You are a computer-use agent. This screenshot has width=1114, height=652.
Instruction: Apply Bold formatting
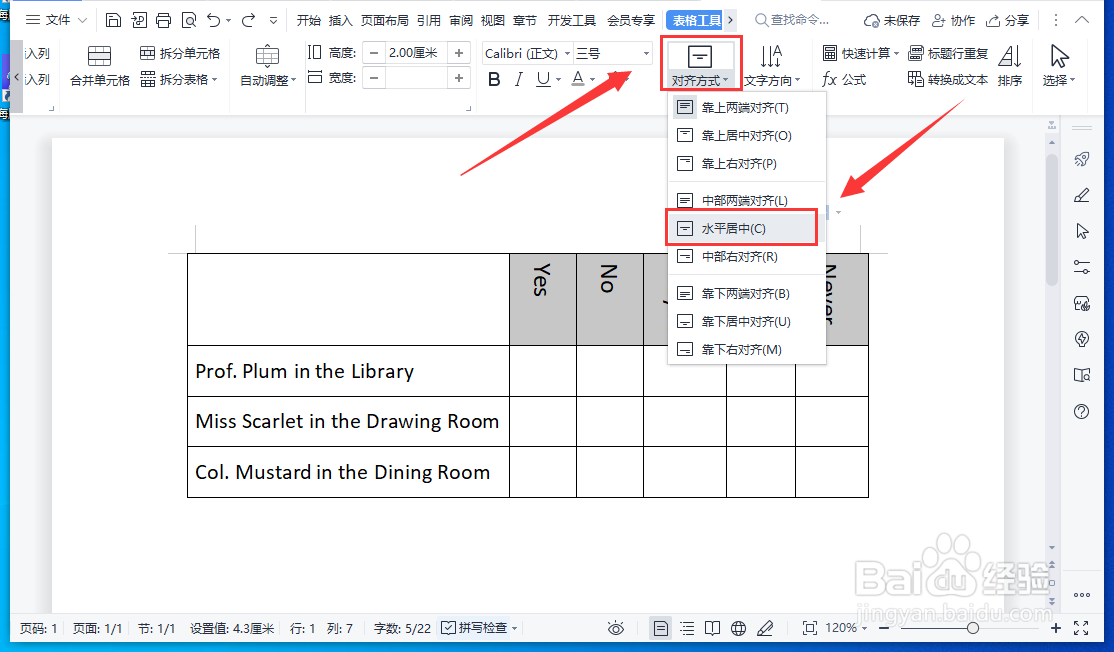point(494,80)
